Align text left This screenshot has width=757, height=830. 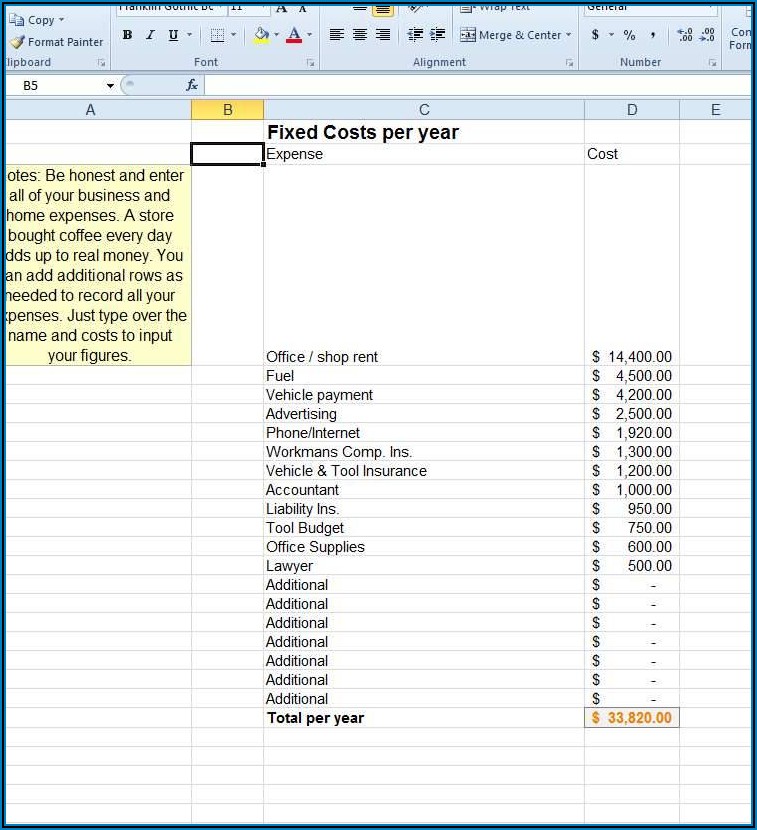point(337,35)
